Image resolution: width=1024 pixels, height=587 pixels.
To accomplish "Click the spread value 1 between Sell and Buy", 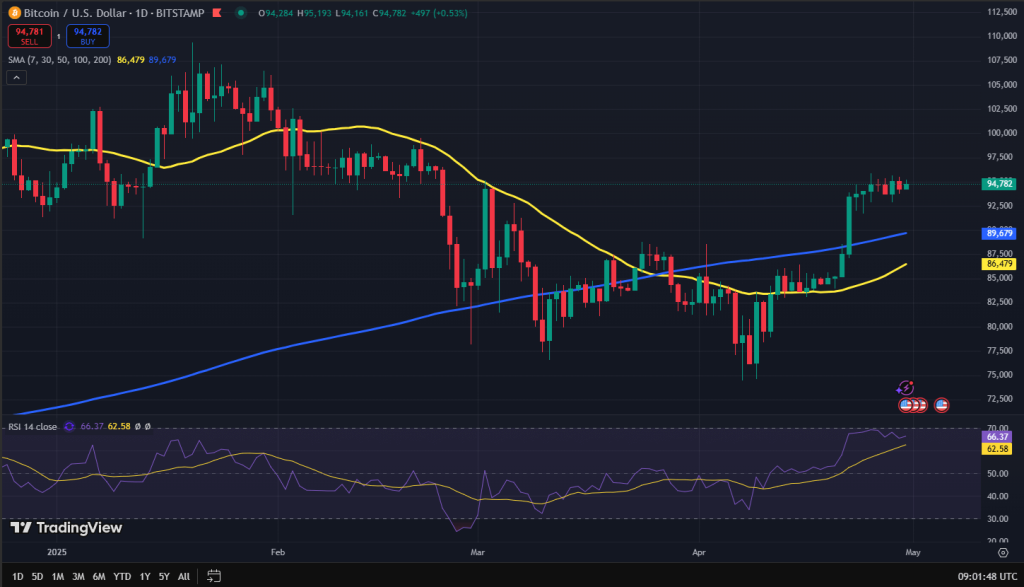I will tap(59, 37).
